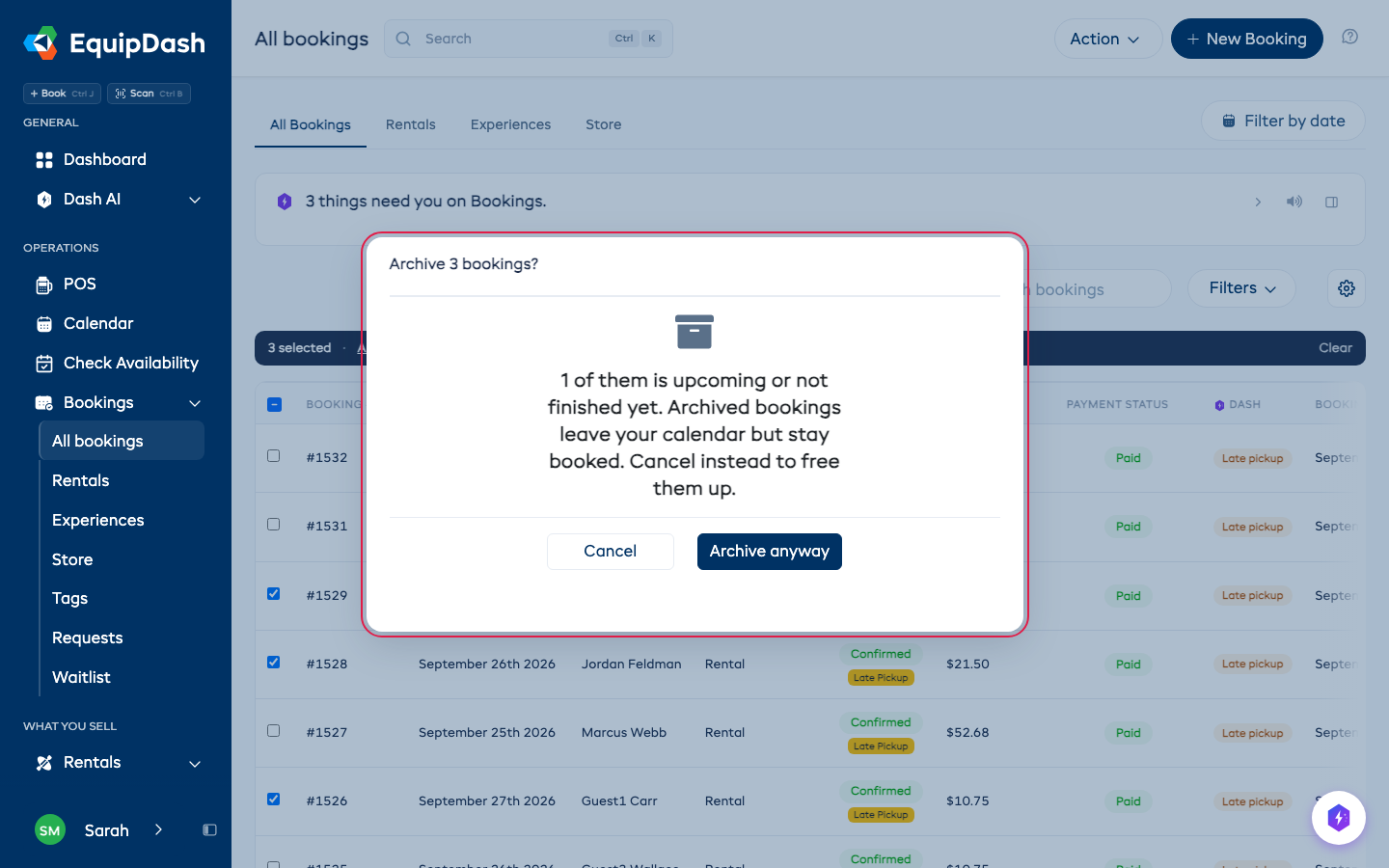Click the + Book quick action button
Image resolution: width=1389 pixels, height=868 pixels.
pyautogui.click(x=62, y=94)
